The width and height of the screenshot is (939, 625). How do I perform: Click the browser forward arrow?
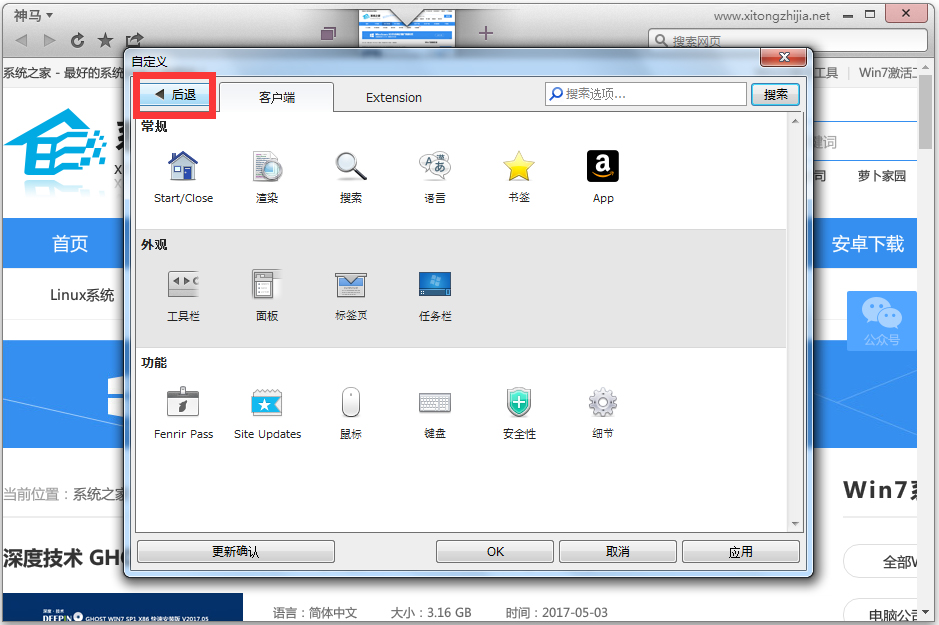49,40
